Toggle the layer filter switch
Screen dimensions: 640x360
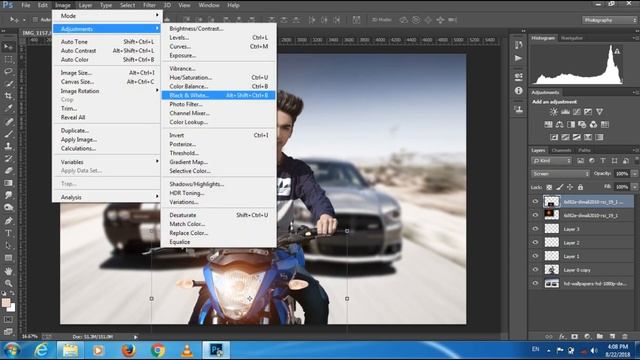pos(637,161)
